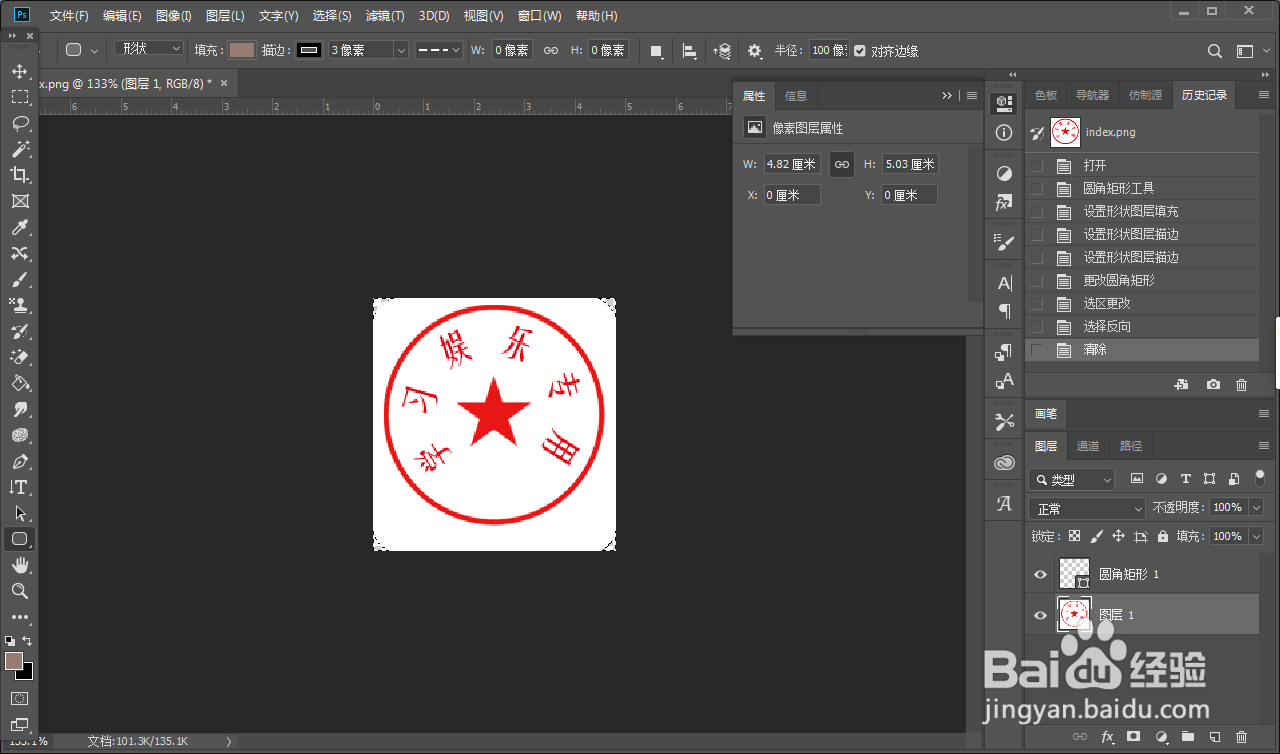The height and width of the screenshot is (754, 1280).
Task: Toggle lock position icon
Action: coord(1118,536)
